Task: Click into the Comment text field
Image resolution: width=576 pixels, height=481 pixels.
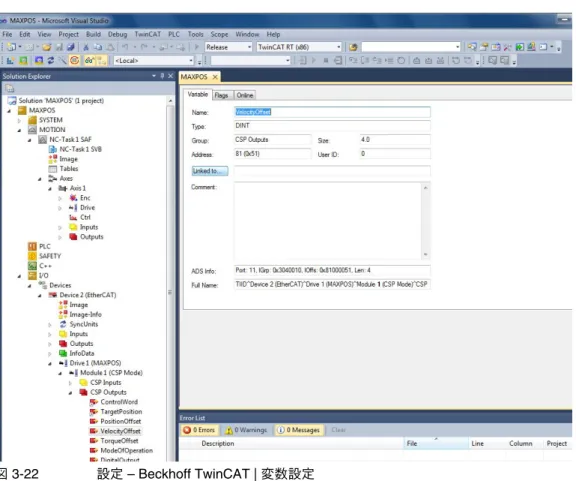Action: 328,221
